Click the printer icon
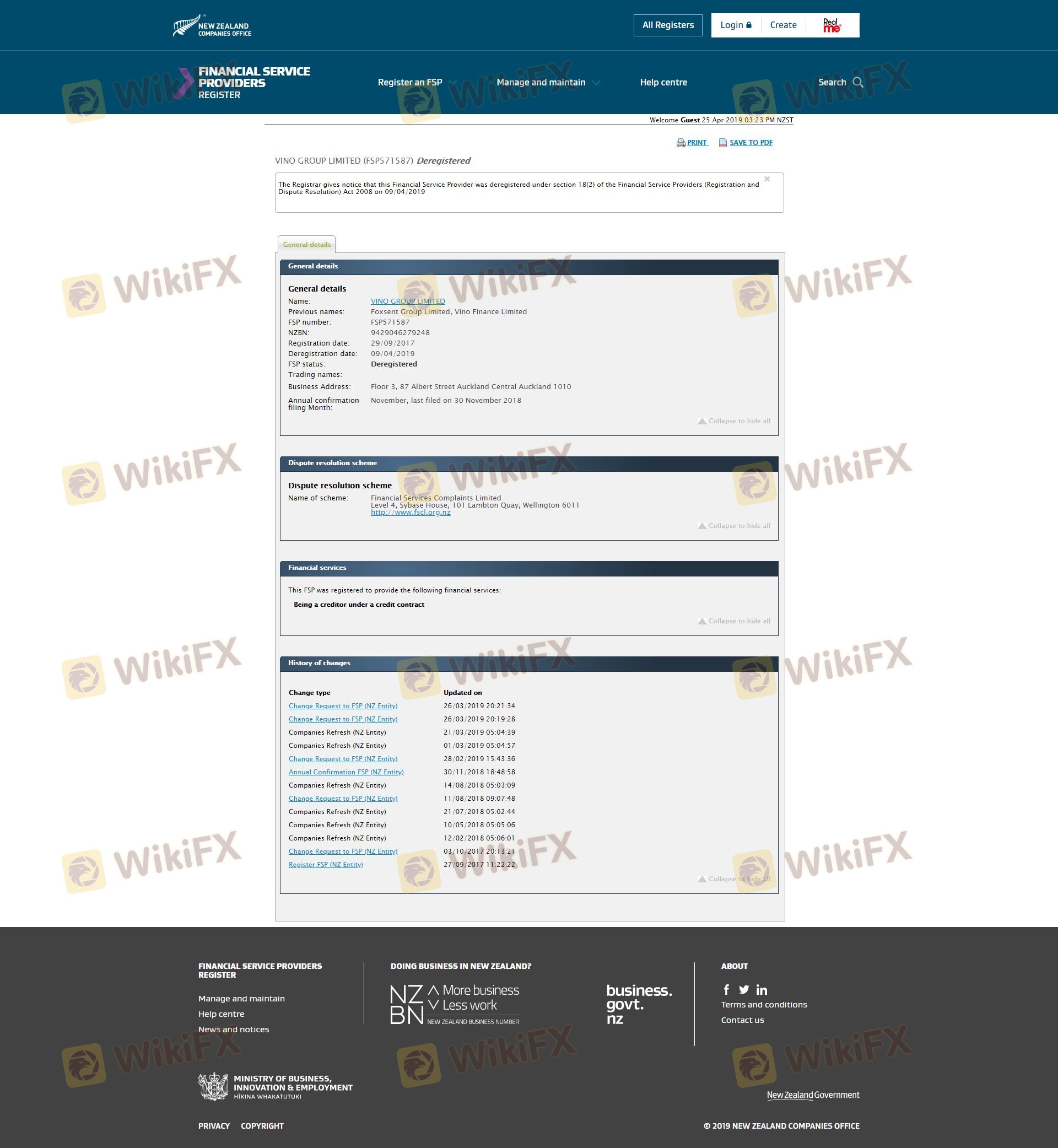 click(x=681, y=143)
